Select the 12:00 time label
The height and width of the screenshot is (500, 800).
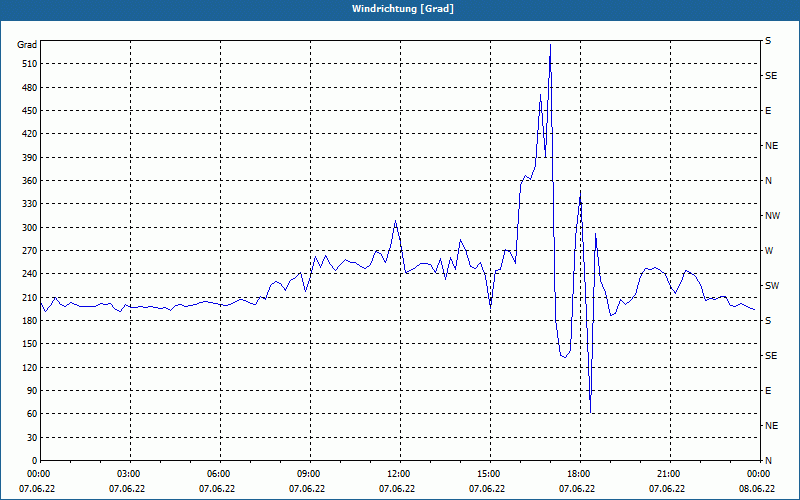pos(399,473)
